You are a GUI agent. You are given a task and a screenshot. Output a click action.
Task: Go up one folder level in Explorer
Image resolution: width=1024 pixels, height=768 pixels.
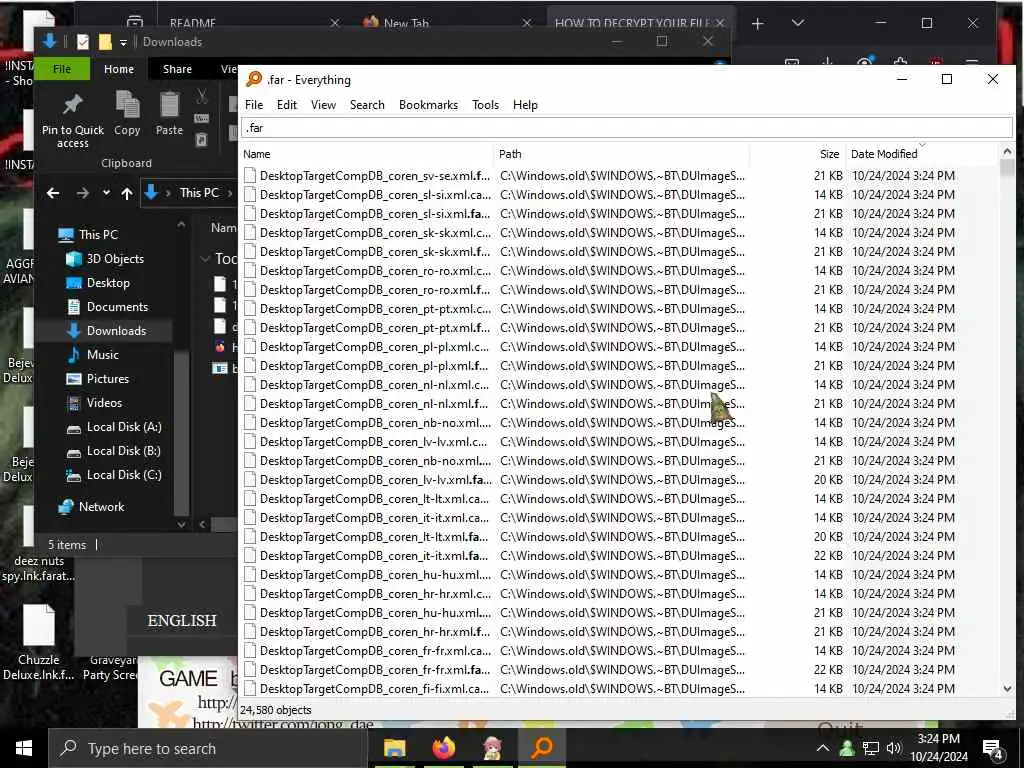click(127, 193)
